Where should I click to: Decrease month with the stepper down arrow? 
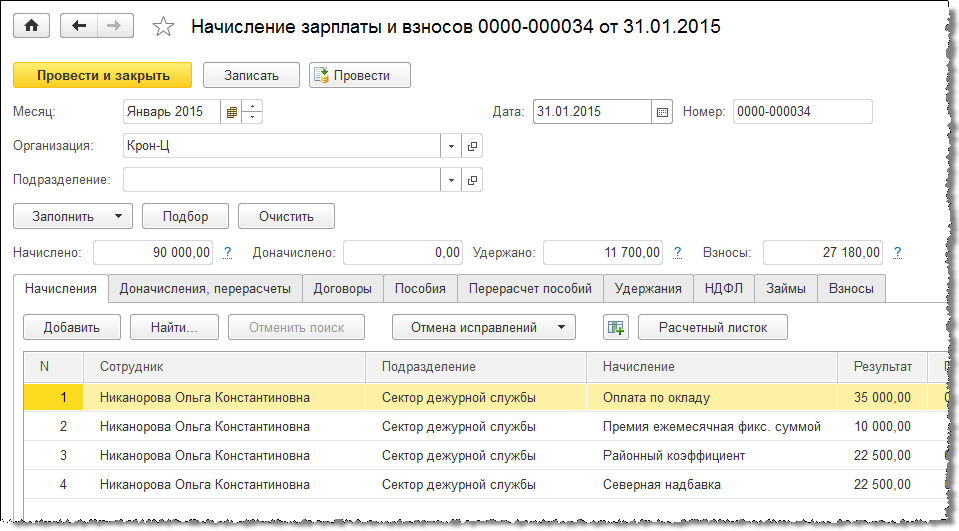(x=252, y=117)
